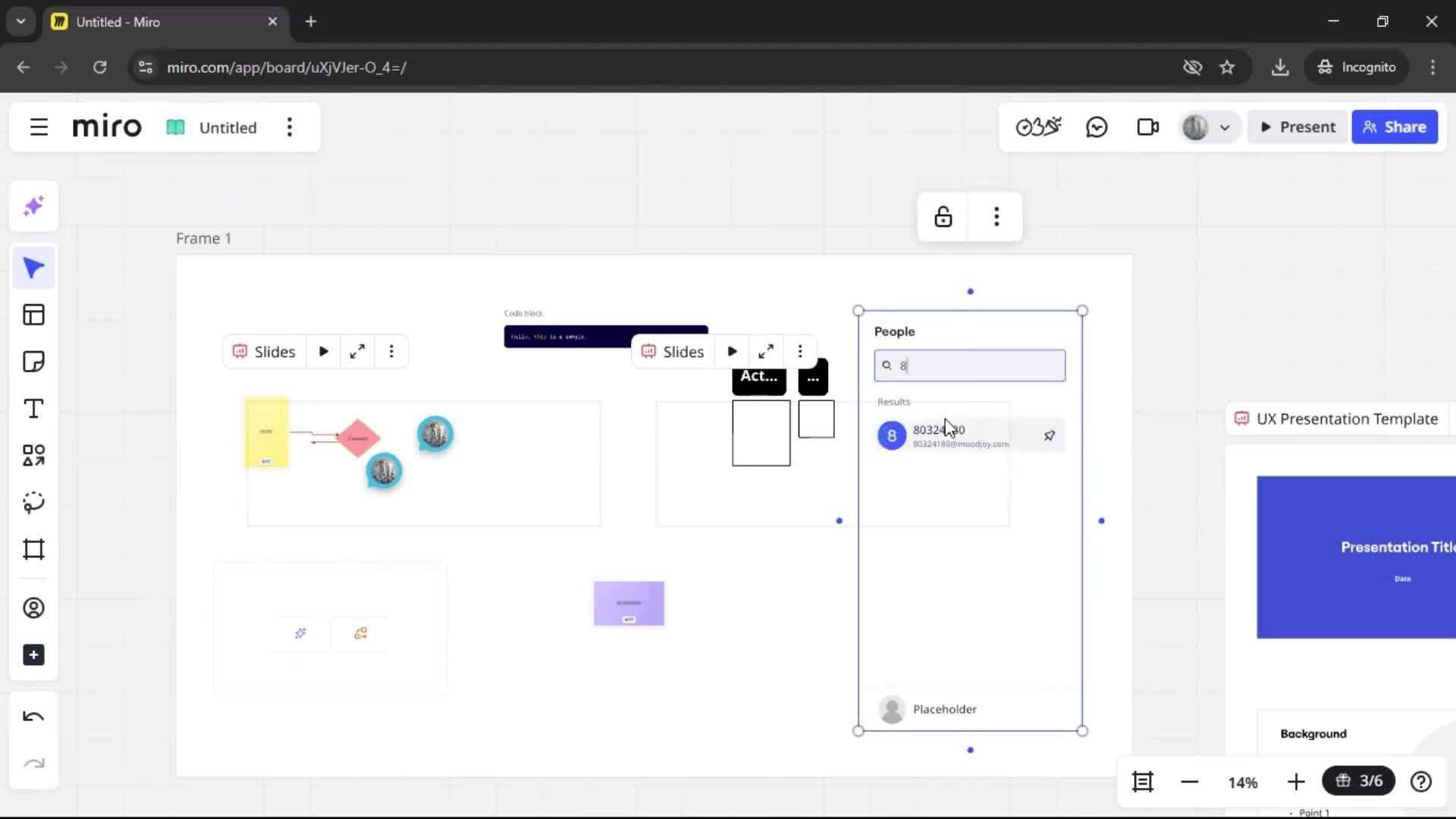Open reactions and activities icon
This screenshot has width=1456, height=819.
(x=1038, y=127)
